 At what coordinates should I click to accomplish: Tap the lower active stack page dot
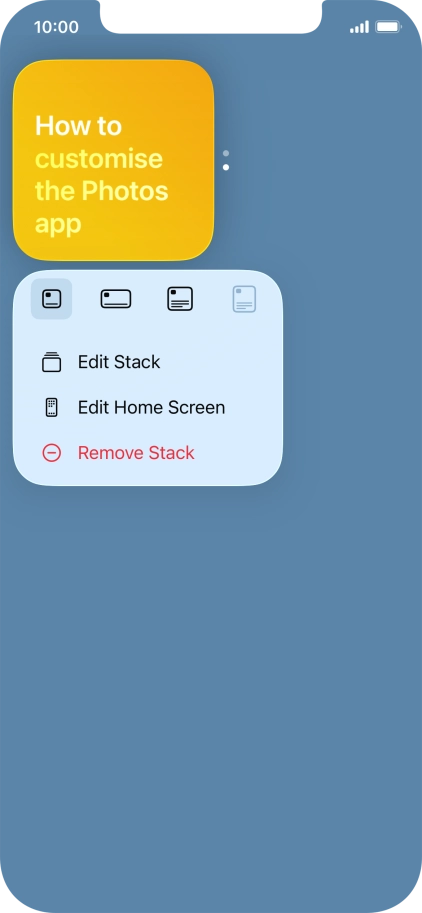point(226,167)
